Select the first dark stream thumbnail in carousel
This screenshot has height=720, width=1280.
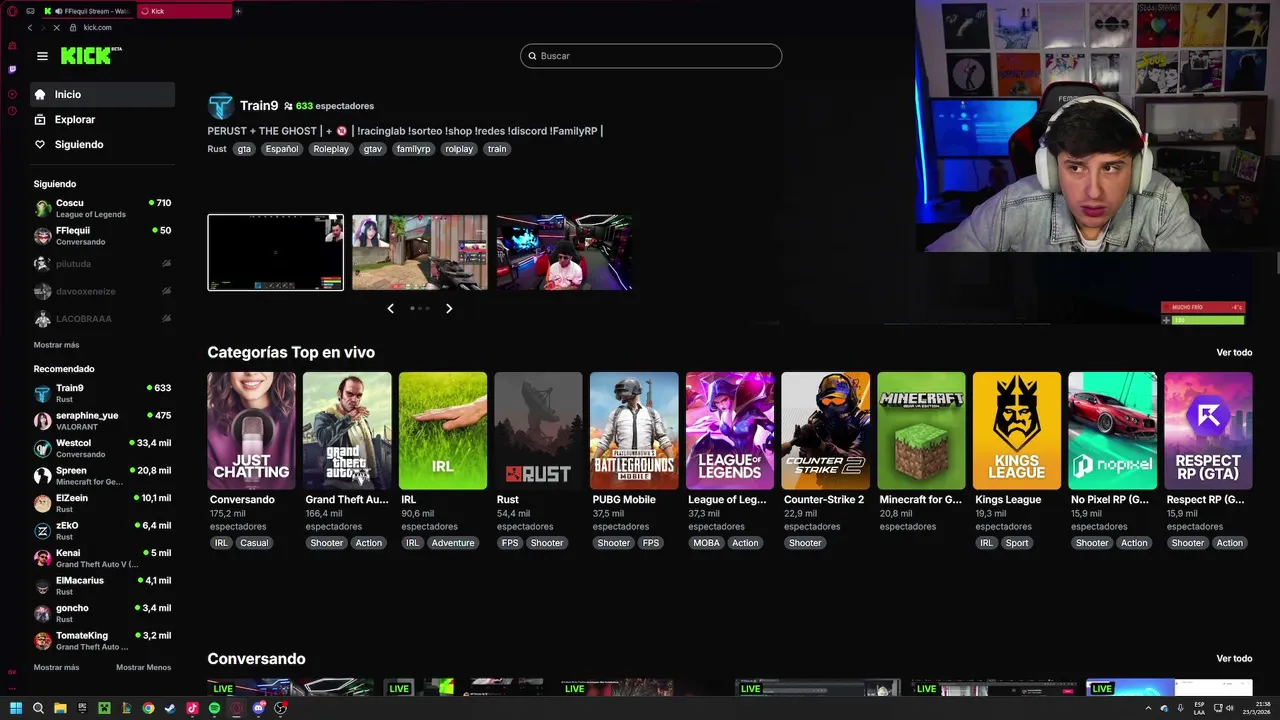[x=275, y=252]
